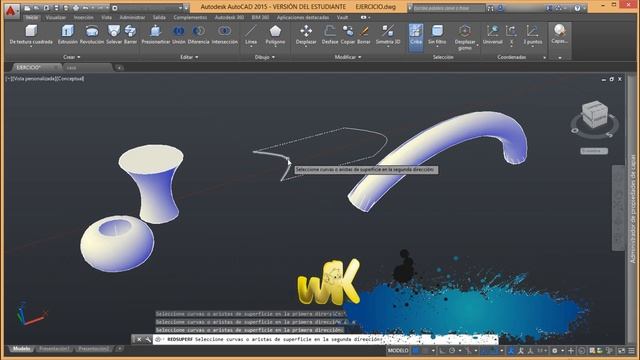Open dropdown arrow under De textura cuadrada
The width and height of the screenshot is (640, 360).
click(x=31, y=47)
